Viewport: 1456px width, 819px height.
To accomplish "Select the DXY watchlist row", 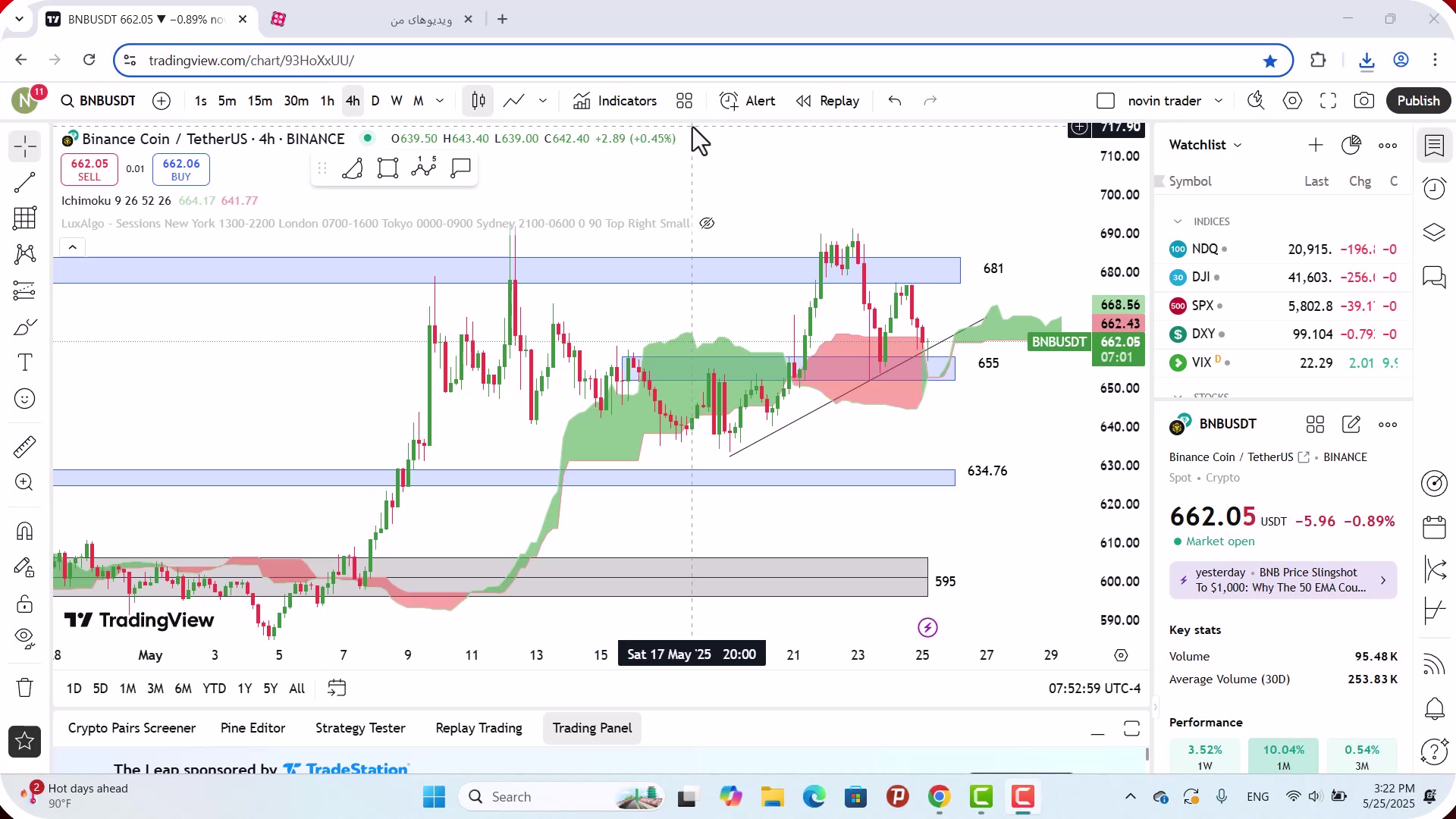I will pyautogui.click(x=1283, y=334).
